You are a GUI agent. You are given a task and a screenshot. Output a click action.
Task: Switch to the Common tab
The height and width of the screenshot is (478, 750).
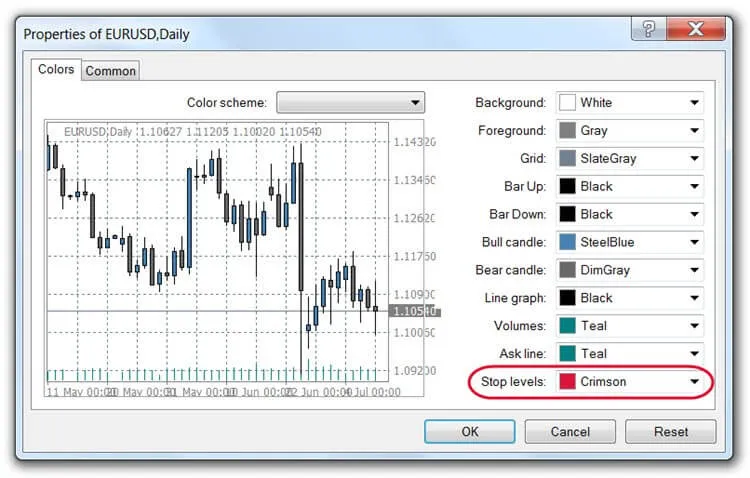tap(110, 71)
